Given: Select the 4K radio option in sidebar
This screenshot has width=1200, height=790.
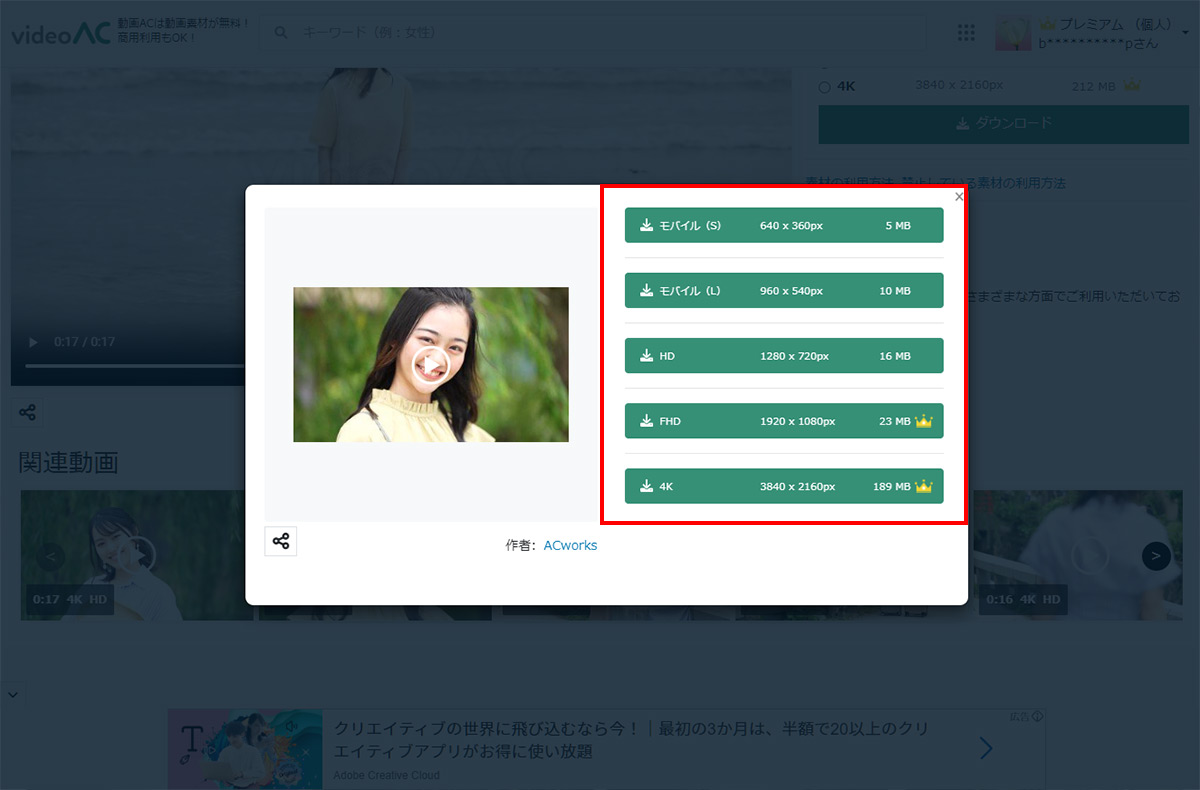Looking at the screenshot, I should click(825, 87).
